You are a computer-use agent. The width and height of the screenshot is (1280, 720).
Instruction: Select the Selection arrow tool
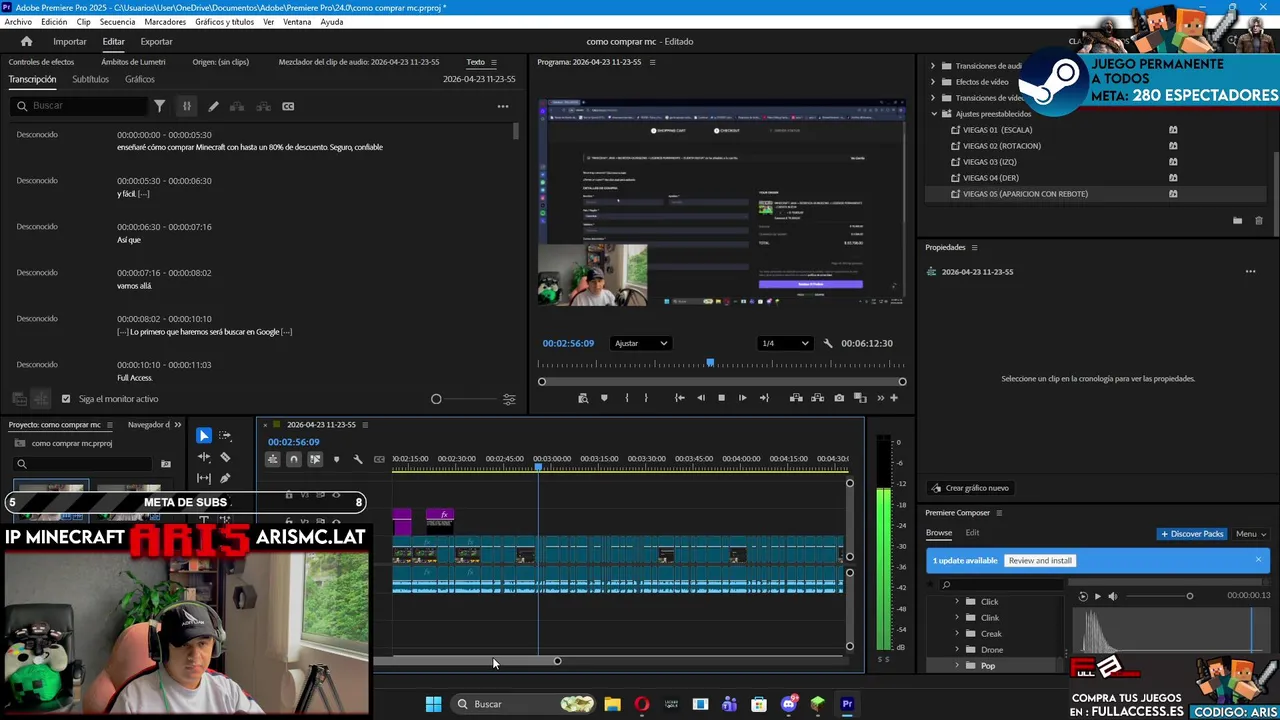[204, 435]
